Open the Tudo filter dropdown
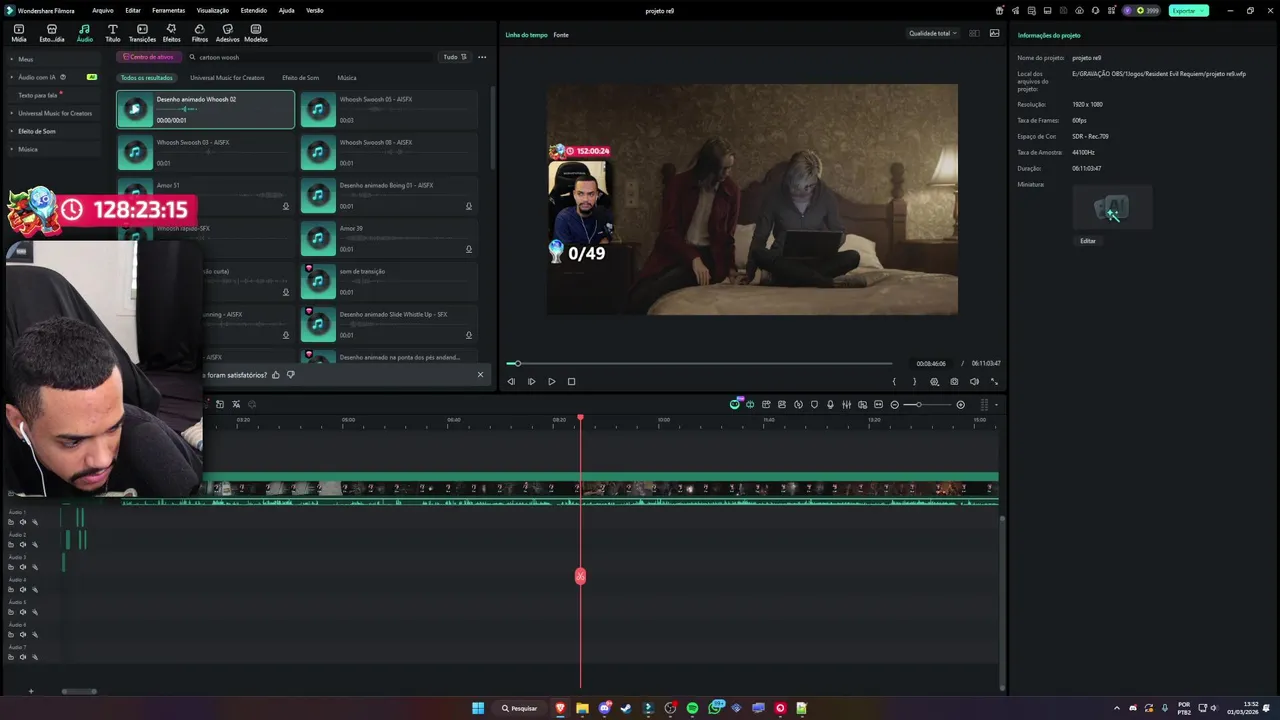The image size is (1280, 720). click(x=454, y=57)
